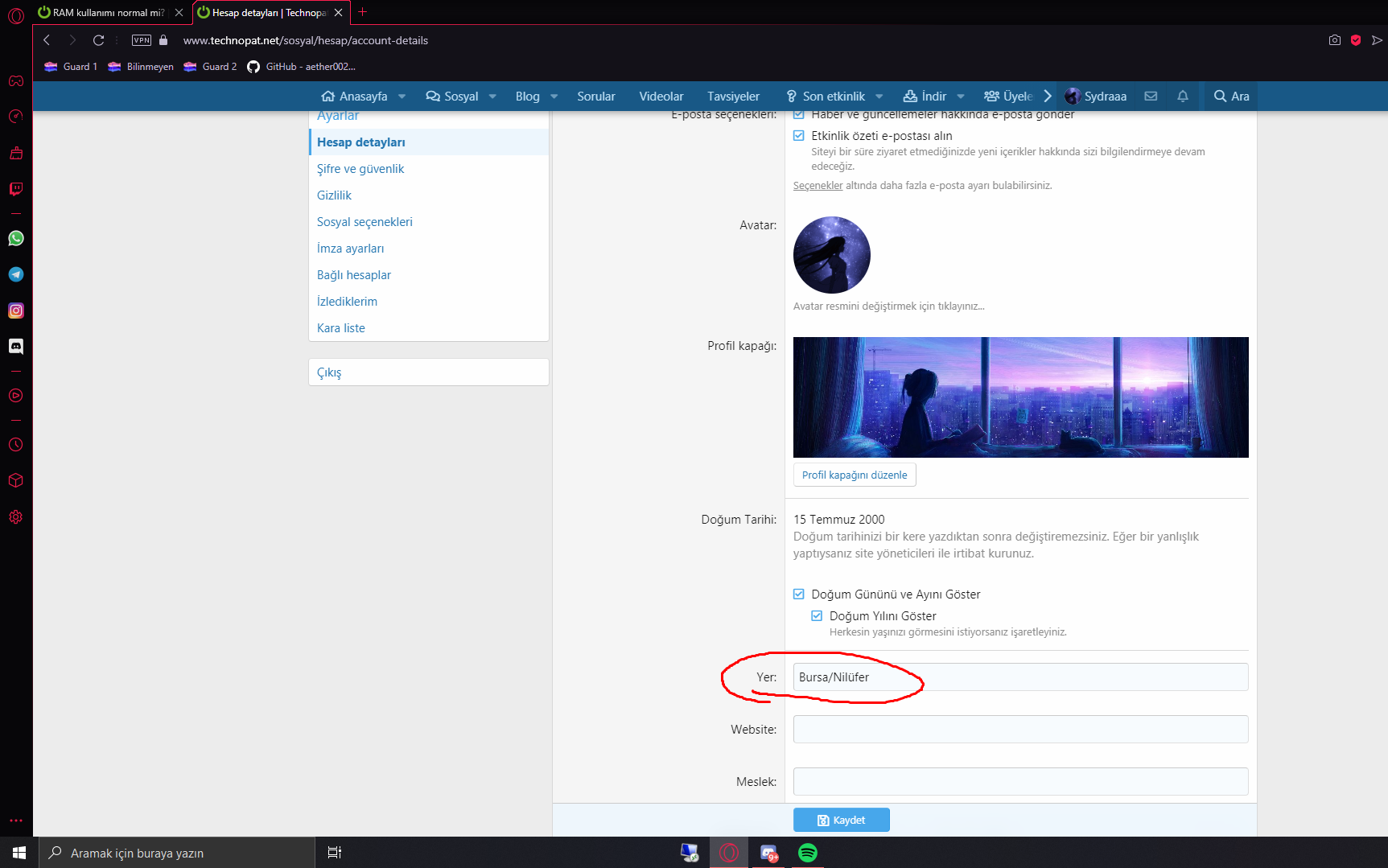The image size is (1388, 868).
Task: Expand the İndir dropdown arrow
Action: pos(961,97)
